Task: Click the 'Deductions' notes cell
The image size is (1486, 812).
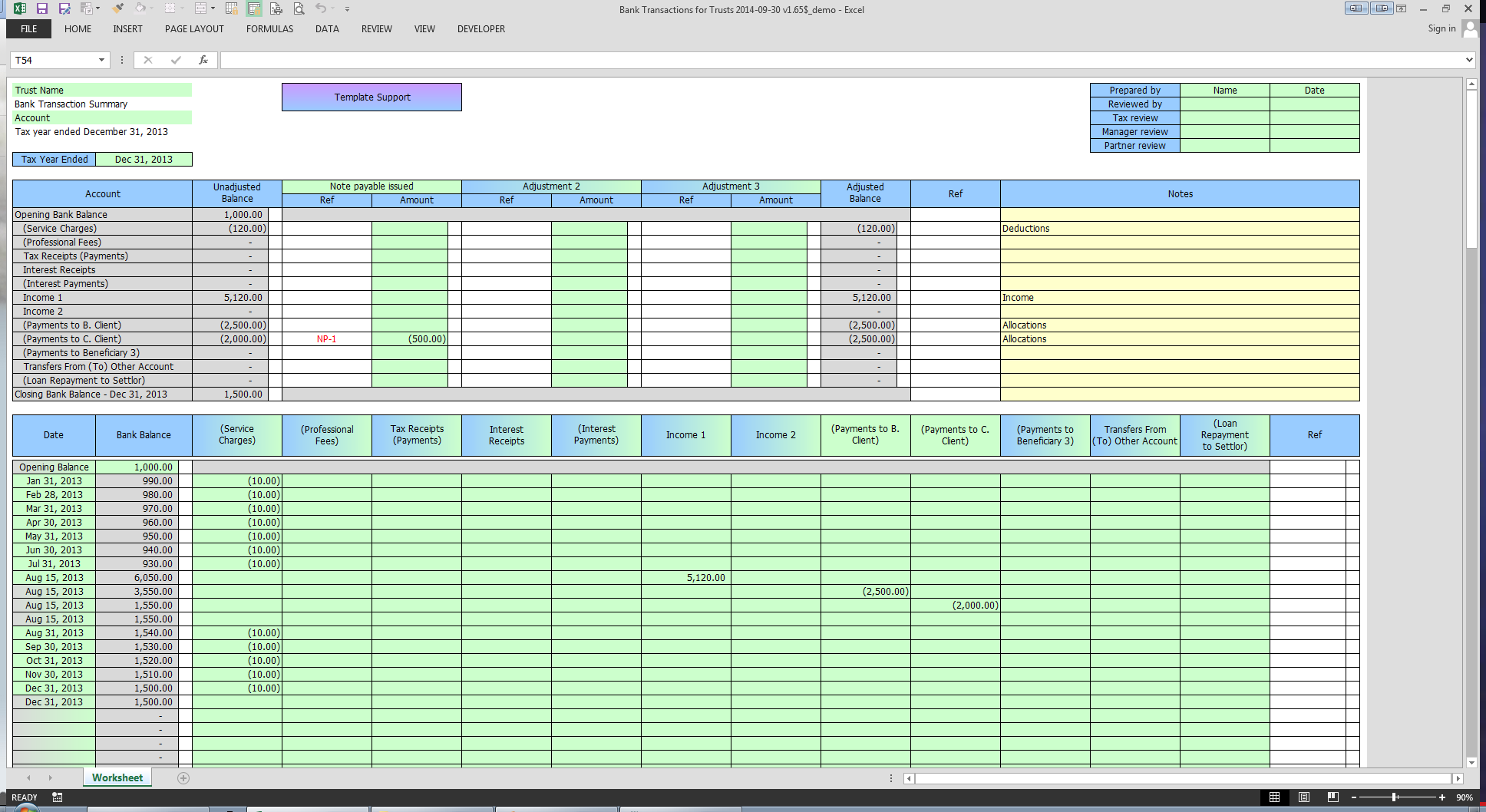Action: point(1180,229)
